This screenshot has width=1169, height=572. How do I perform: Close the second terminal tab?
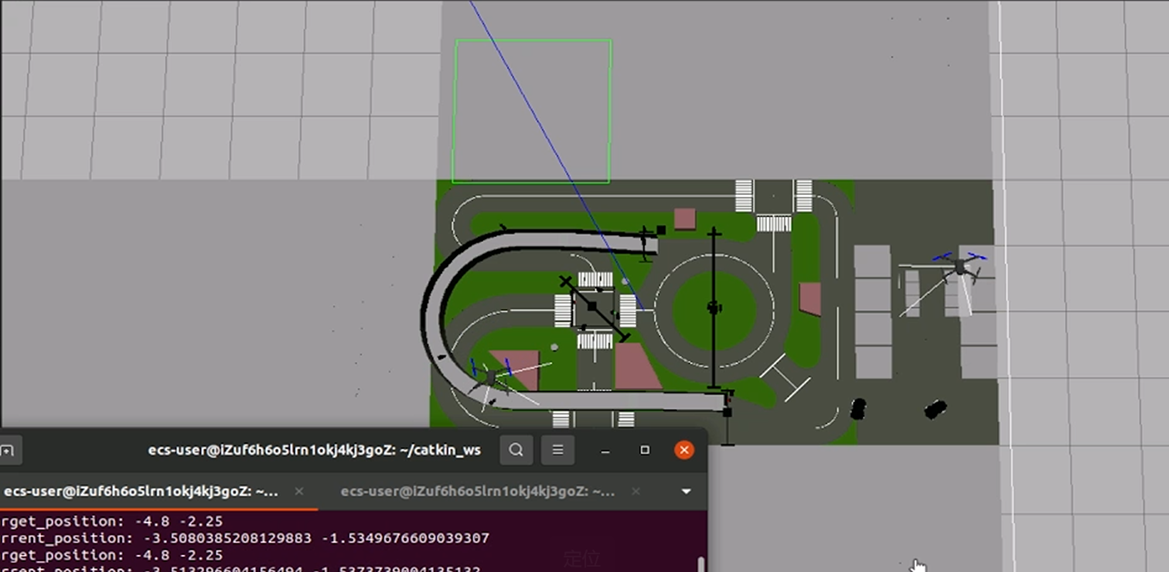pos(636,491)
